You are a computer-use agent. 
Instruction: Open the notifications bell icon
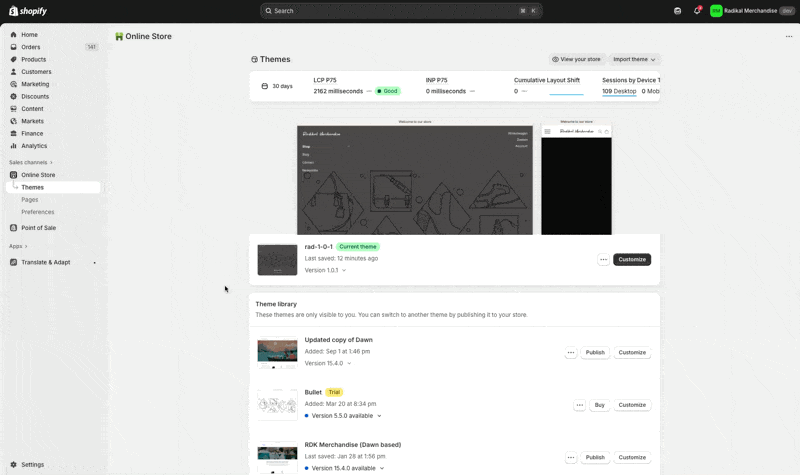point(697,11)
